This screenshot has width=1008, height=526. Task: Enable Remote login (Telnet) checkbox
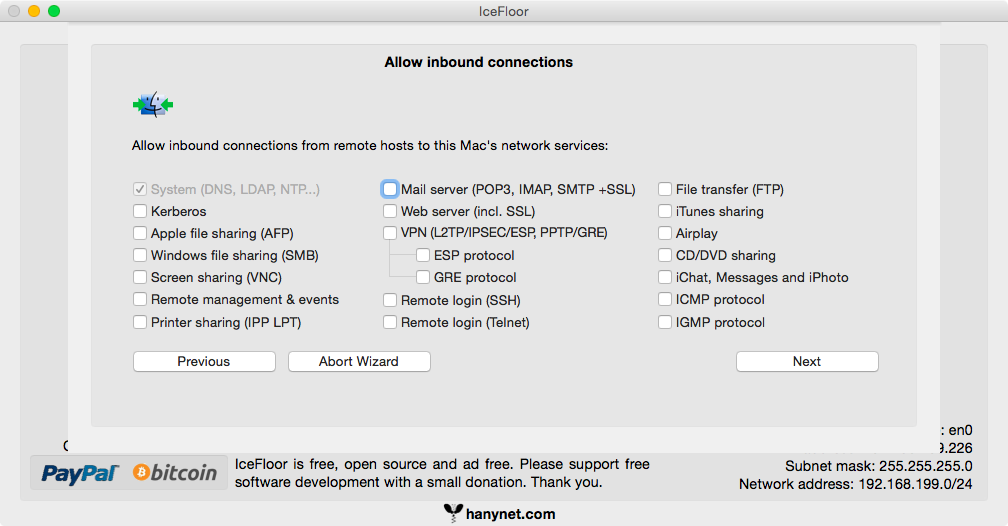(390, 322)
